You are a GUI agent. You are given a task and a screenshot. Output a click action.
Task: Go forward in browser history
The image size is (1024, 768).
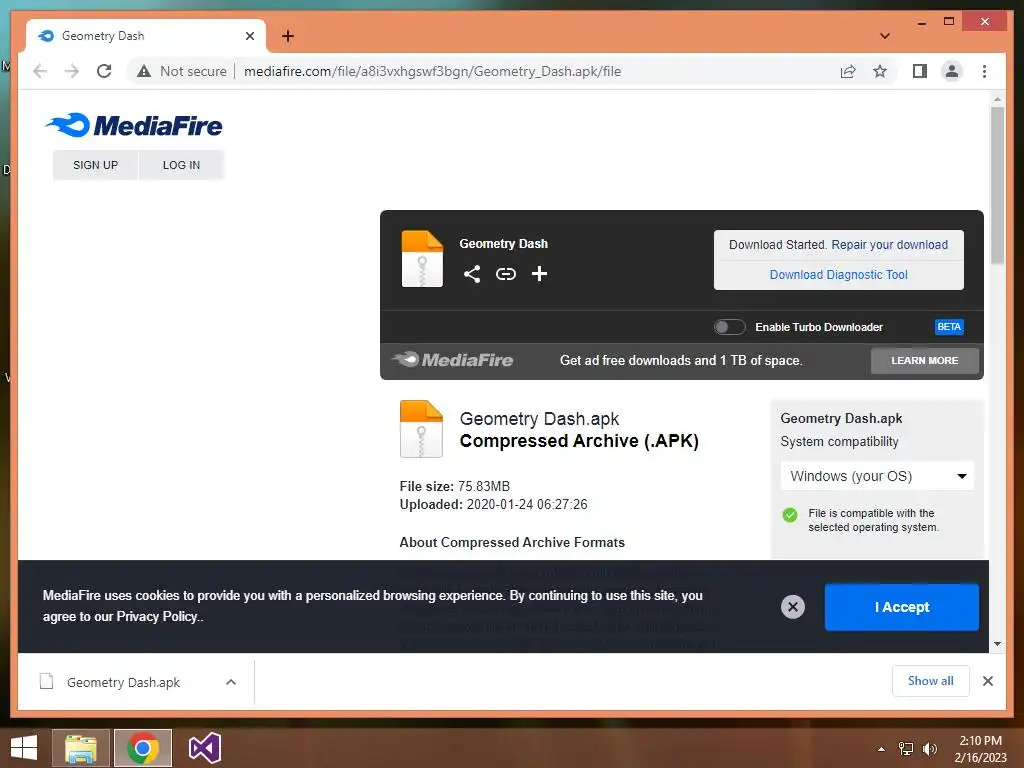click(x=72, y=71)
